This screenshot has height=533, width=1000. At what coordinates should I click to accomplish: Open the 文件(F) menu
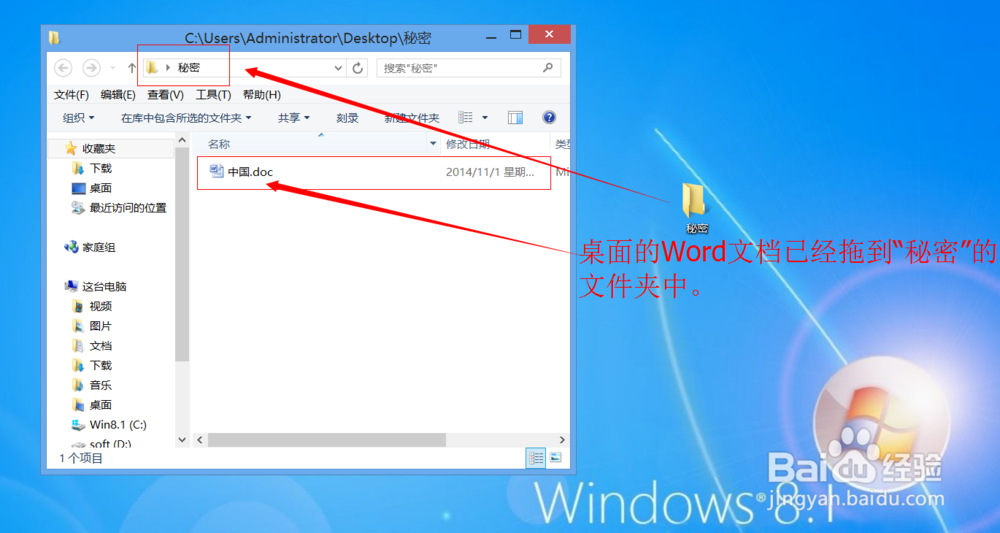tap(71, 95)
